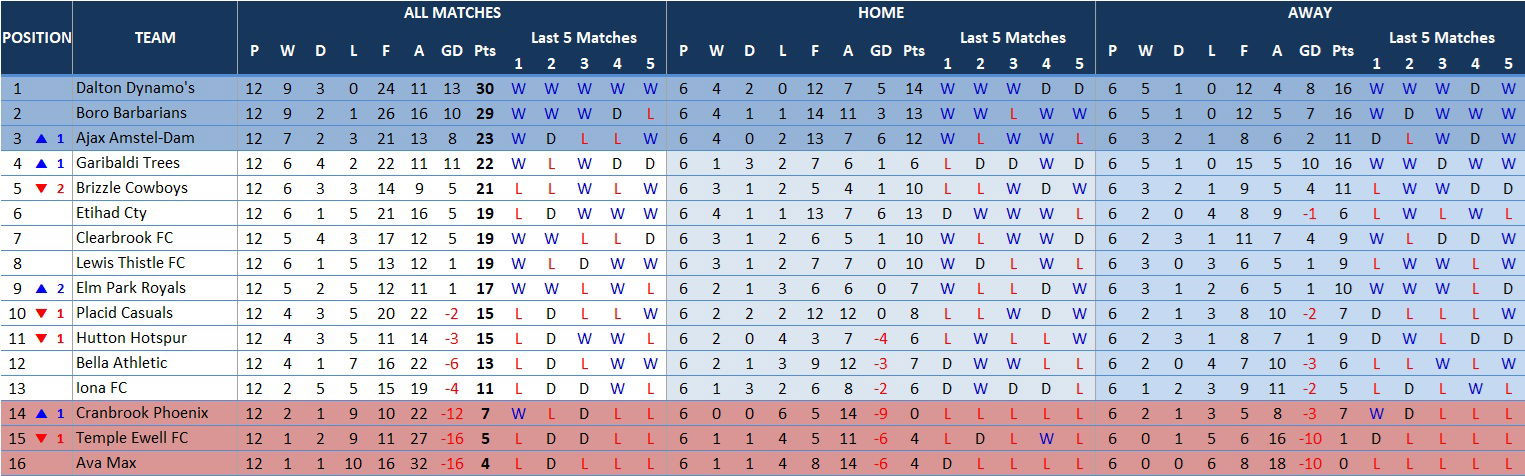Click the blue up arrow beside Elm Park Royals
Screen dimensions: 1525x476
pyautogui.click(x=41, y=288)
